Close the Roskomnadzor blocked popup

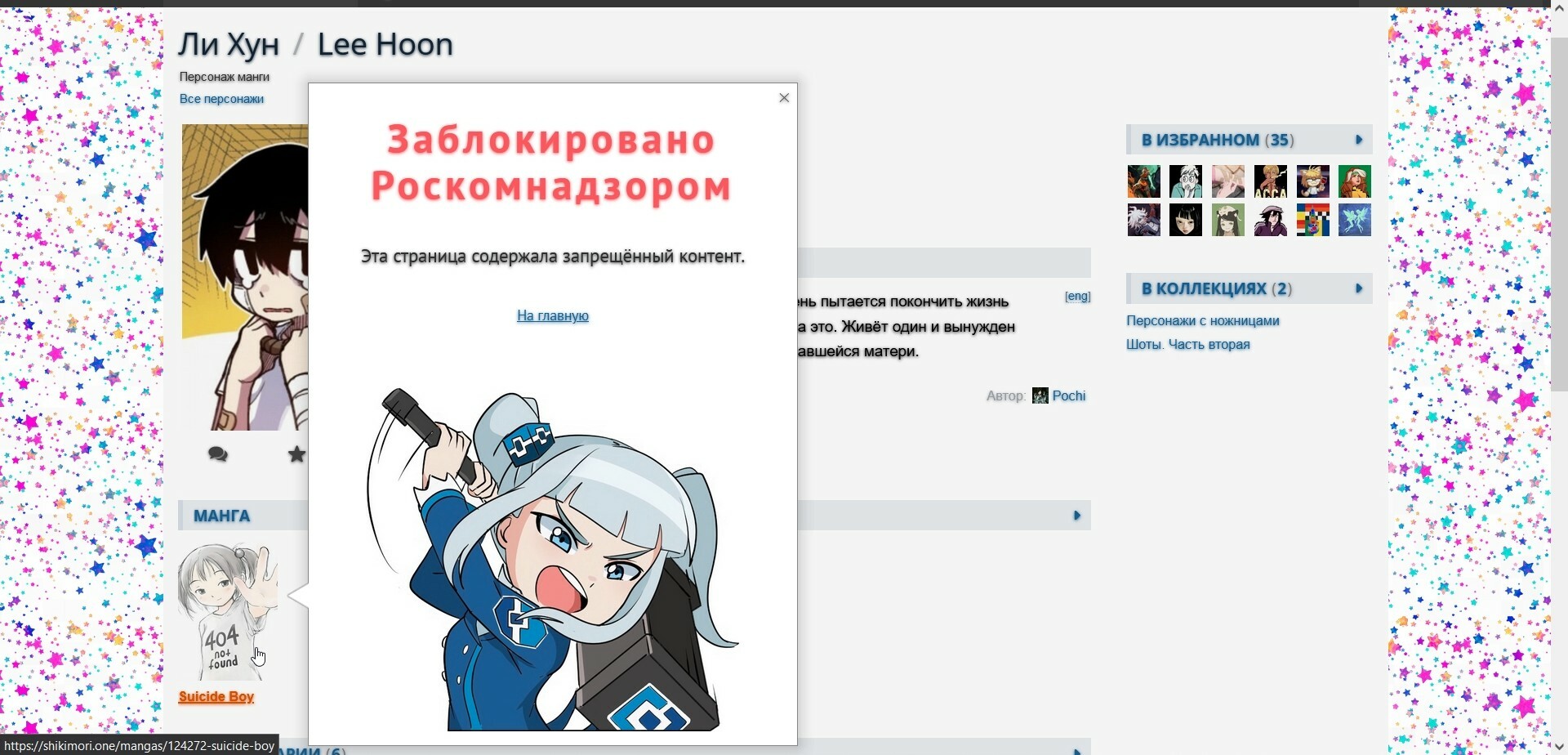784,98
